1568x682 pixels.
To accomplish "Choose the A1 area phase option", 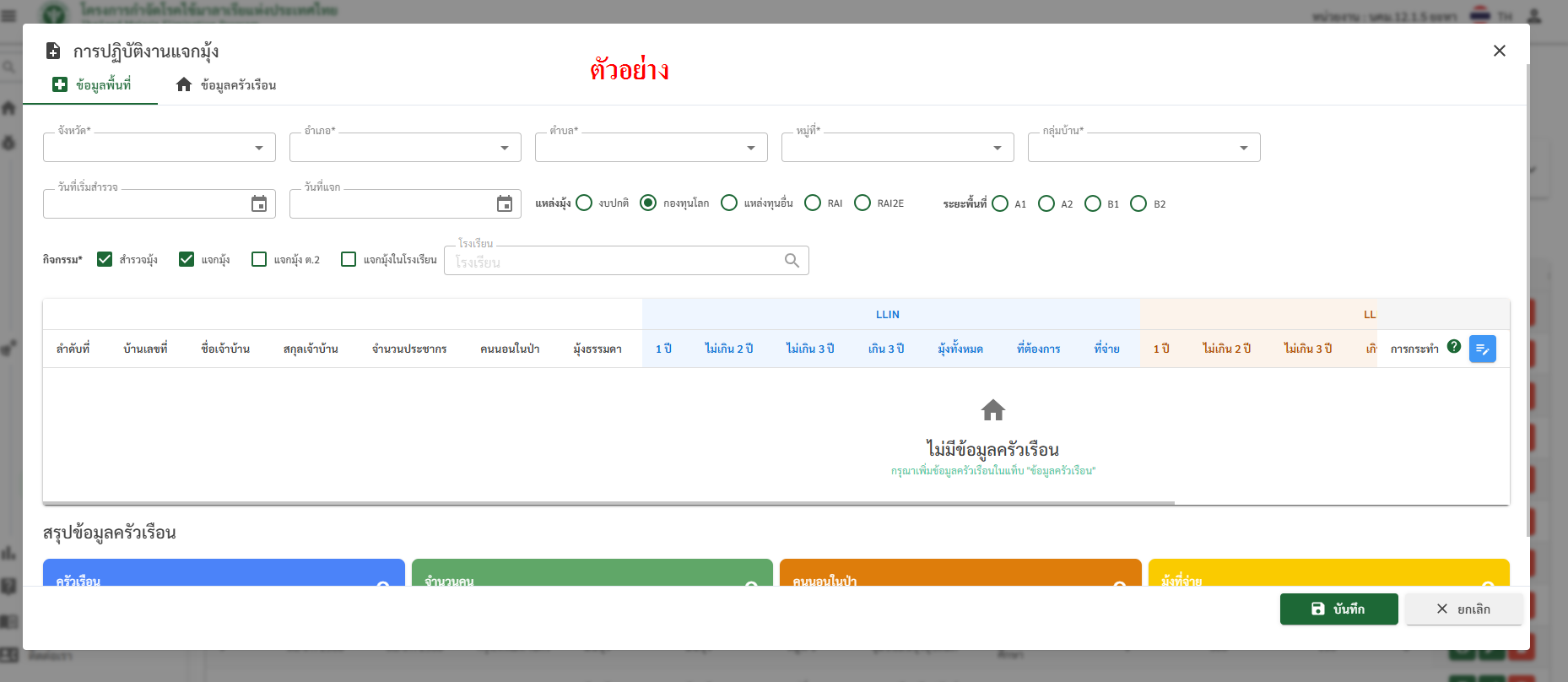I will coord(1000,203).
